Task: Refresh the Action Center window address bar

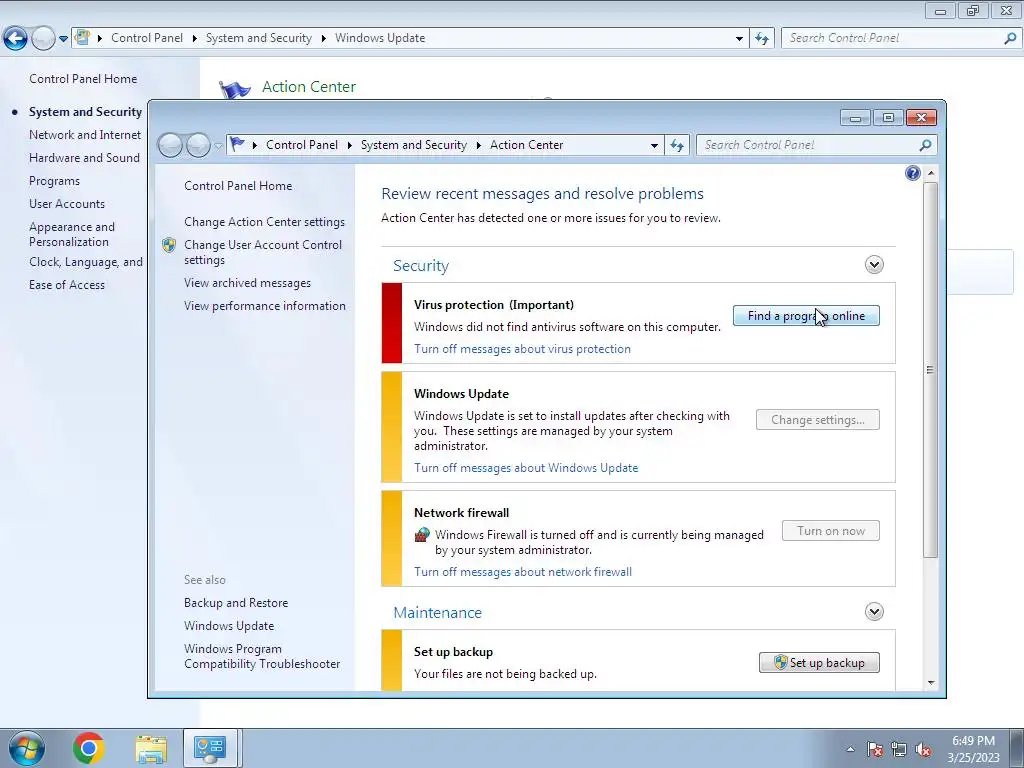Action: [x=677, y=145]
